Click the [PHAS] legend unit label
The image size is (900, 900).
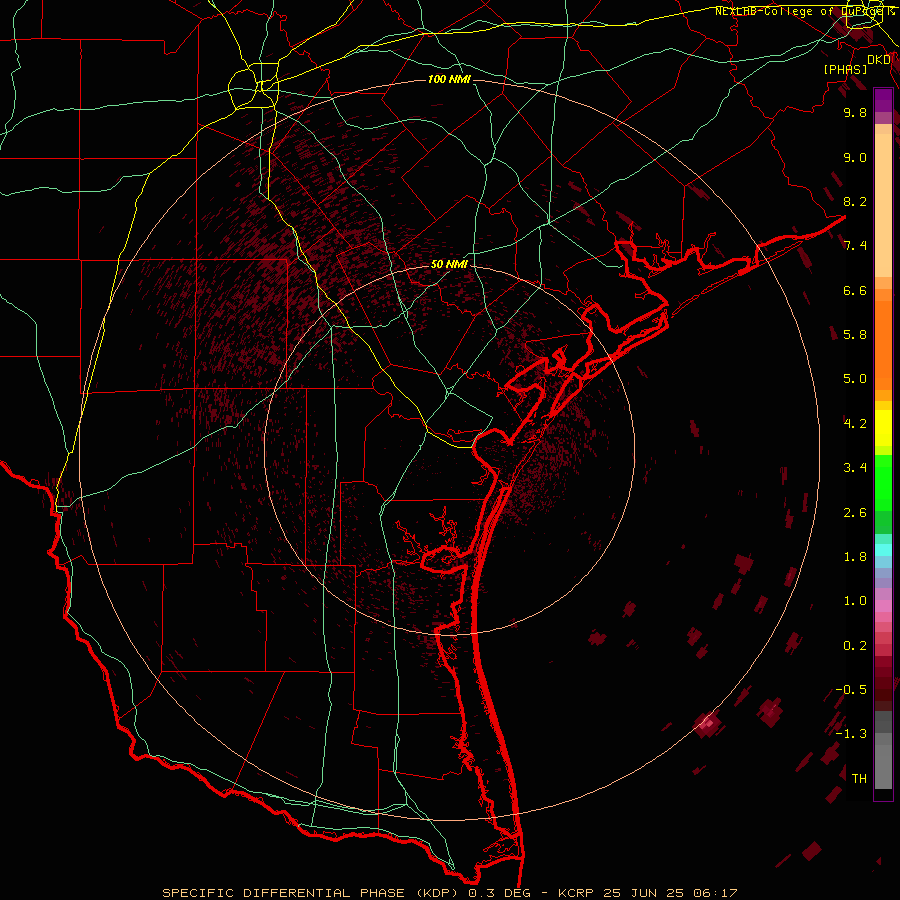(x=845, y=70)
